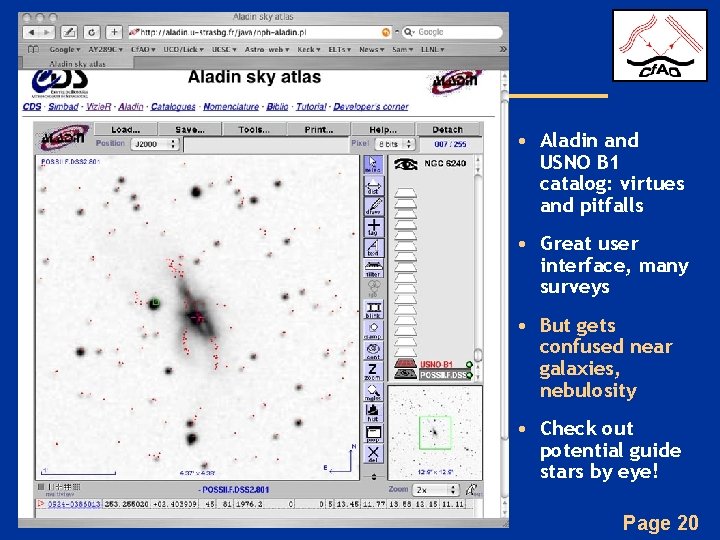Click the Tools... button

(254, 129)
